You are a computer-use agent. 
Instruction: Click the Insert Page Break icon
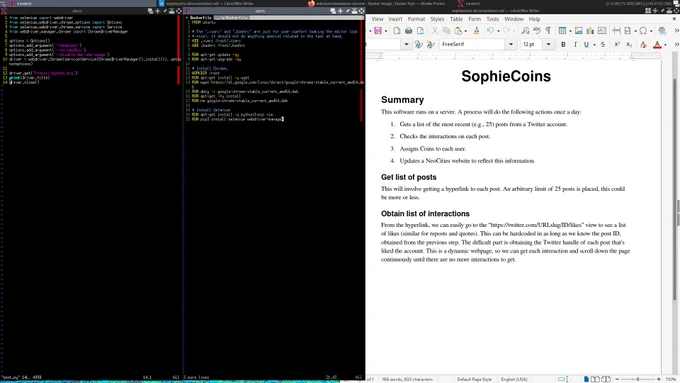coord(616,30)
